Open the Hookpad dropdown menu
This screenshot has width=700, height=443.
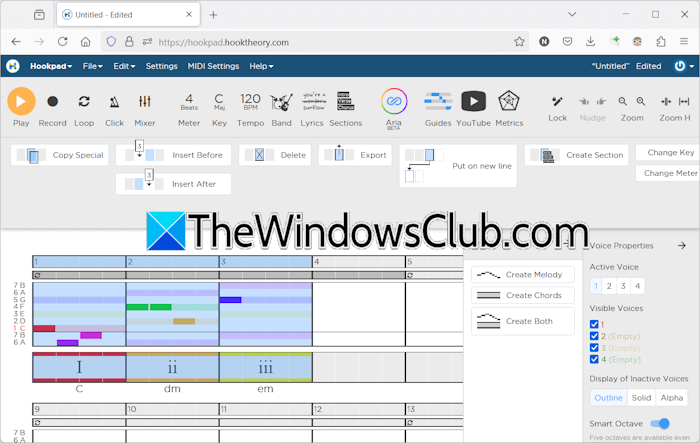pos(51,66)
